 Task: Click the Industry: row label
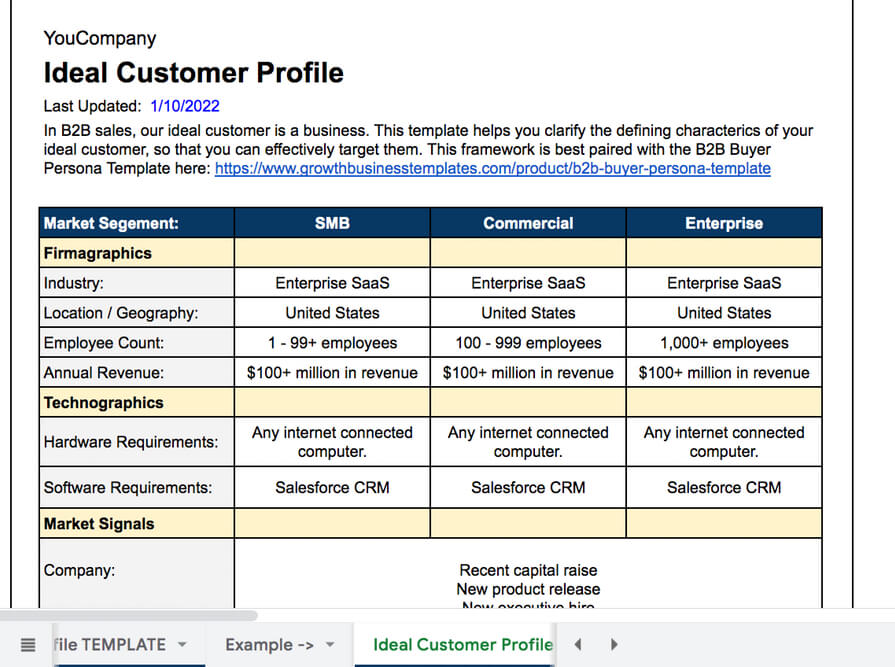pos(137,283)
